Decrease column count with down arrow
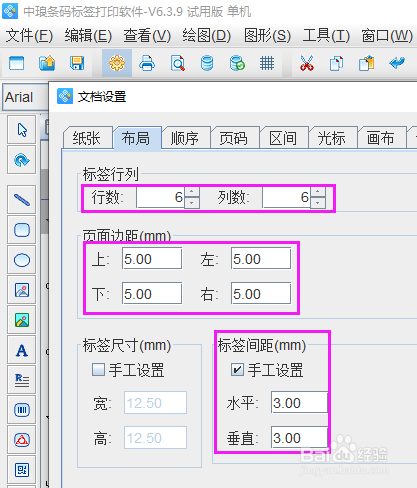 [x=318, y=203]
